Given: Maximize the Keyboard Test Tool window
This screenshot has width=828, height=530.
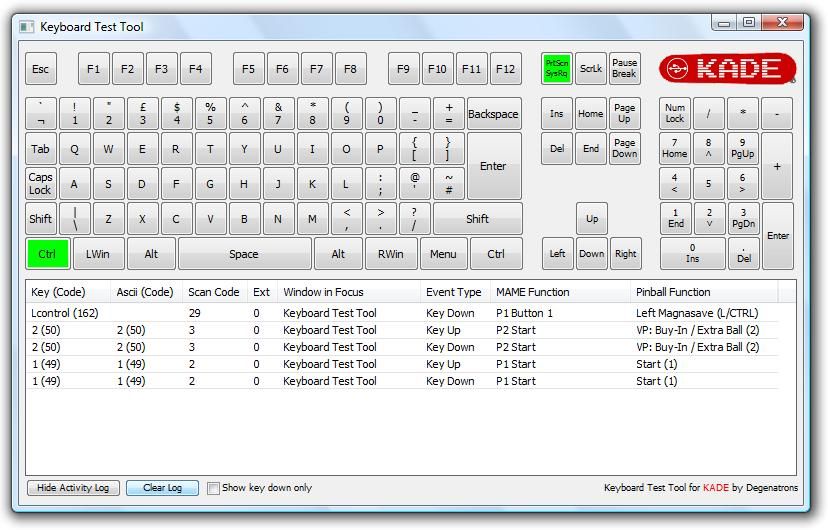Looking at the screenshot, I should (749, 23).
